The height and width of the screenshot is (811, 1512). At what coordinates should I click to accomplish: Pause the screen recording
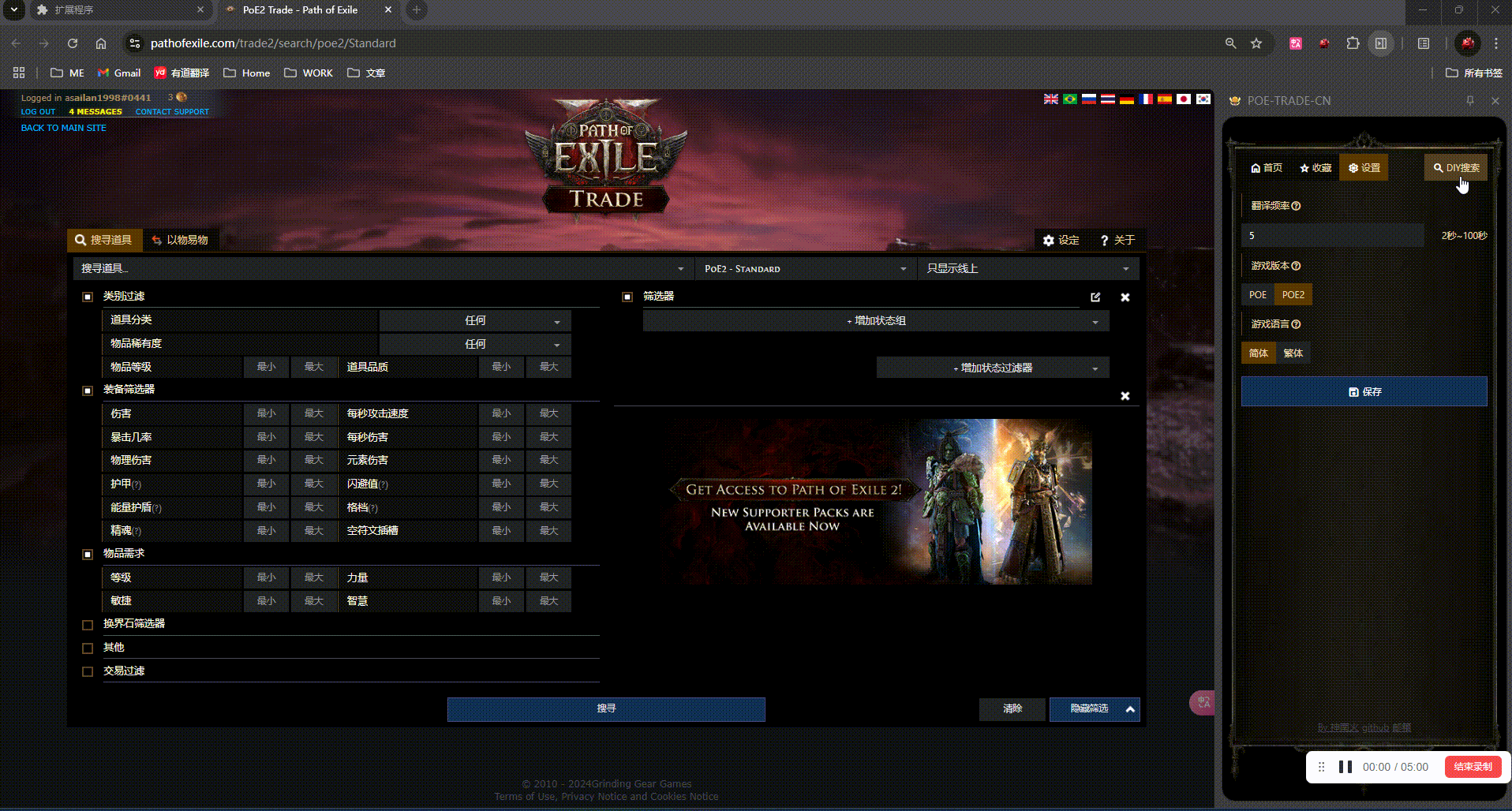click(1345, 767)
